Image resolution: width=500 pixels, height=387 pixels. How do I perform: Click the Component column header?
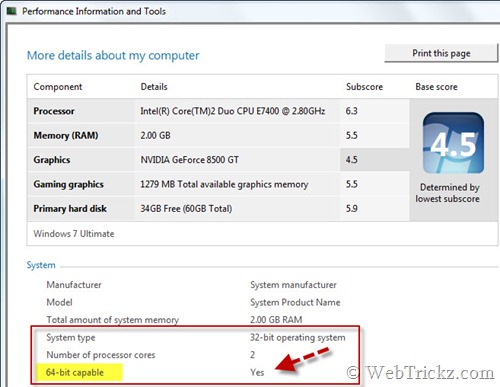pyautogui.click(x=58, y=87)
